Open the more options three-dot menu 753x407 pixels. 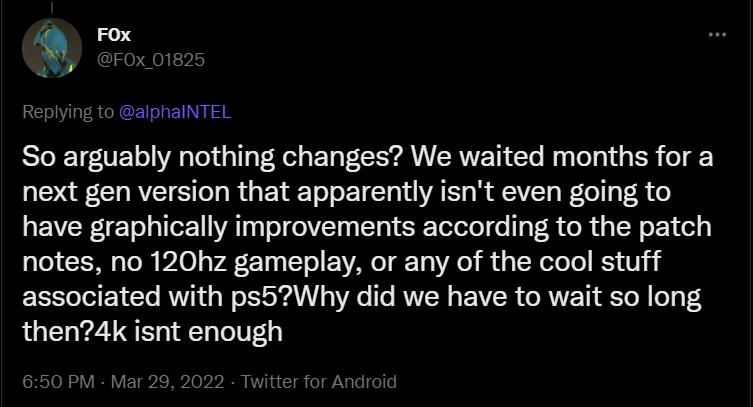[717, 34]
